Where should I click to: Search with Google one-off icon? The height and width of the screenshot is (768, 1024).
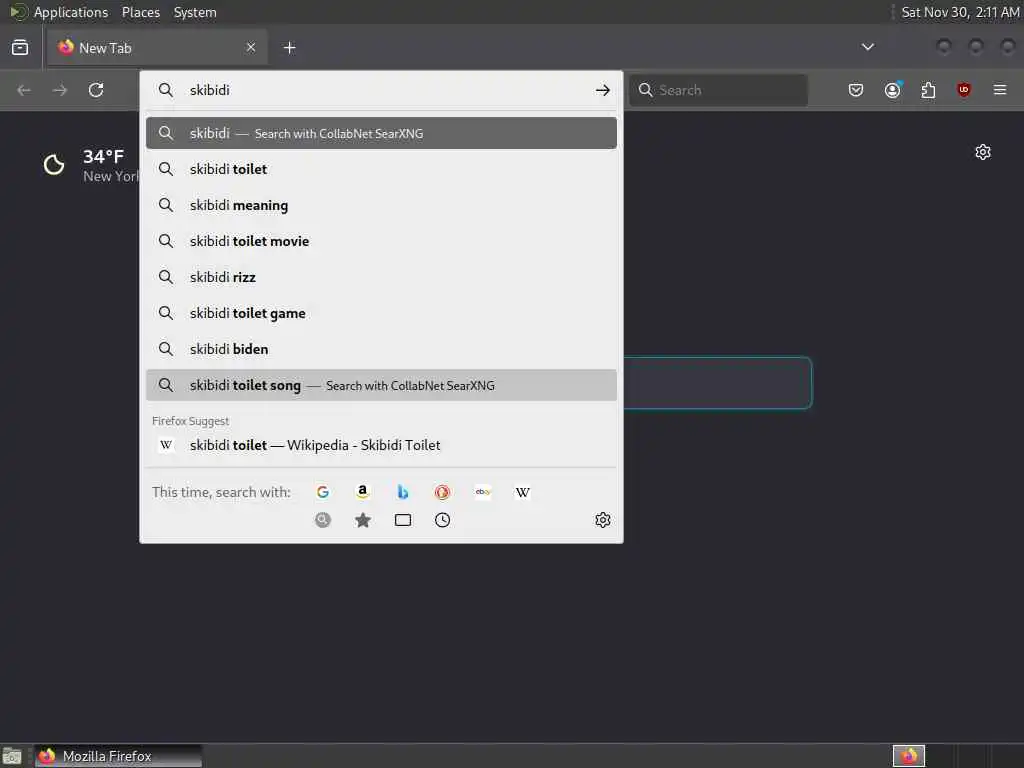tap(323, 492)
